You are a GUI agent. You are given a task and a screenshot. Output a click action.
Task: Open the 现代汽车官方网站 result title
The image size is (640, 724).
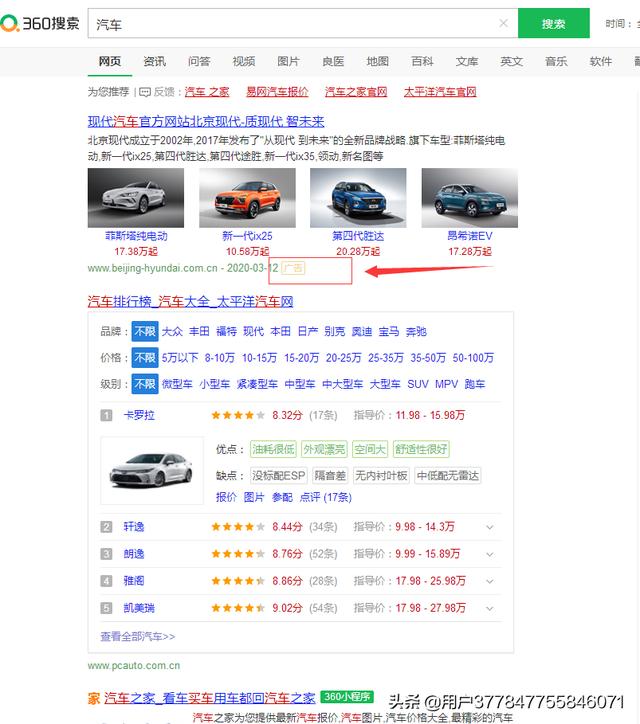[206, 121]
